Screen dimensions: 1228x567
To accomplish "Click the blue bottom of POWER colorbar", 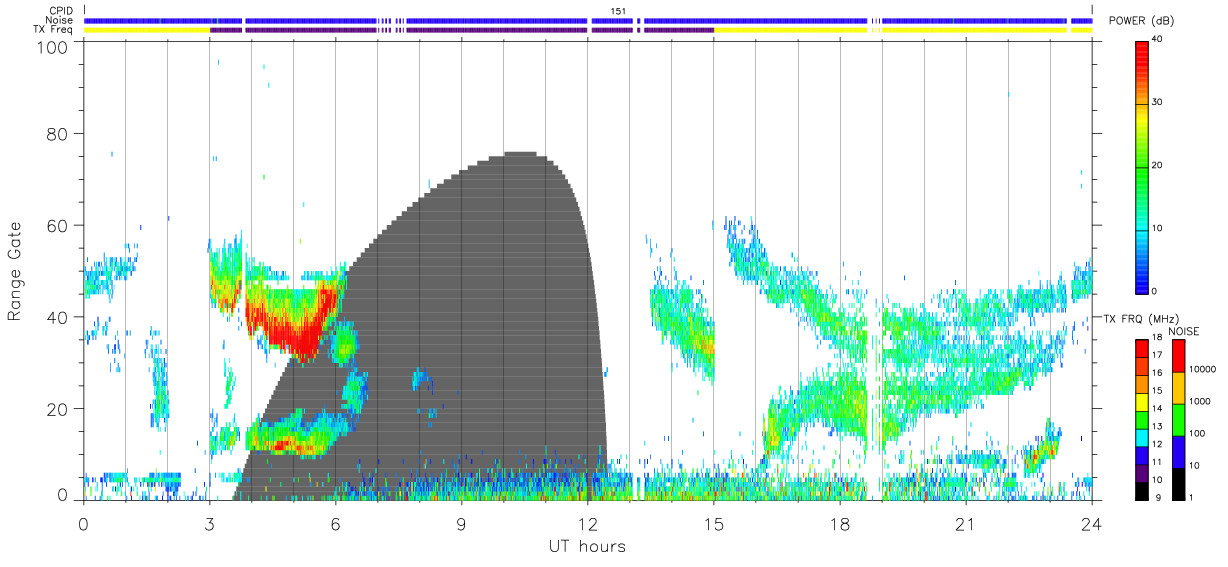I will (x=1141, y=275).
